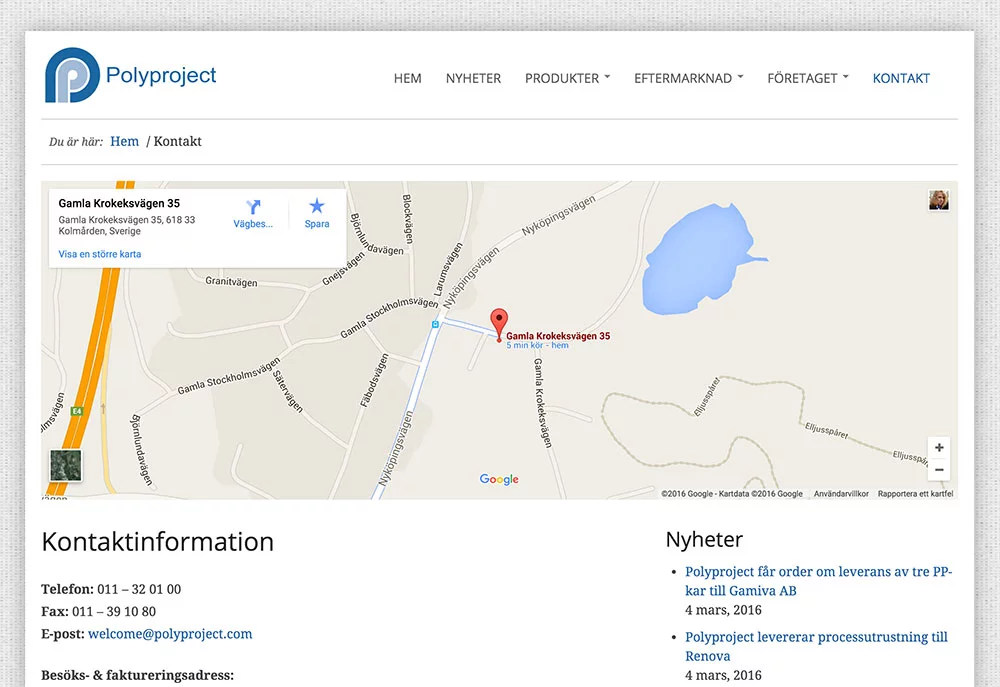Click the Spara star icon
The height and width of the screenshot is (687, 1000).
(x=317, y=206)
